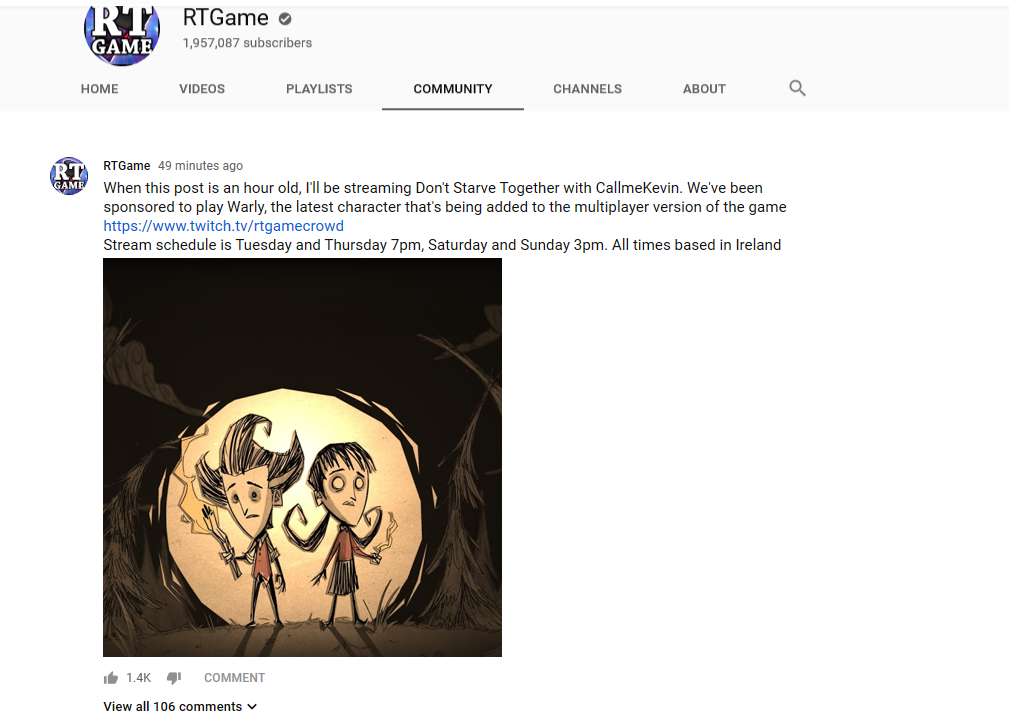Click the 1.4K like count
The width and height of the screenshot is (1009, 728).
pyautogui.click(x=138, y=678)
